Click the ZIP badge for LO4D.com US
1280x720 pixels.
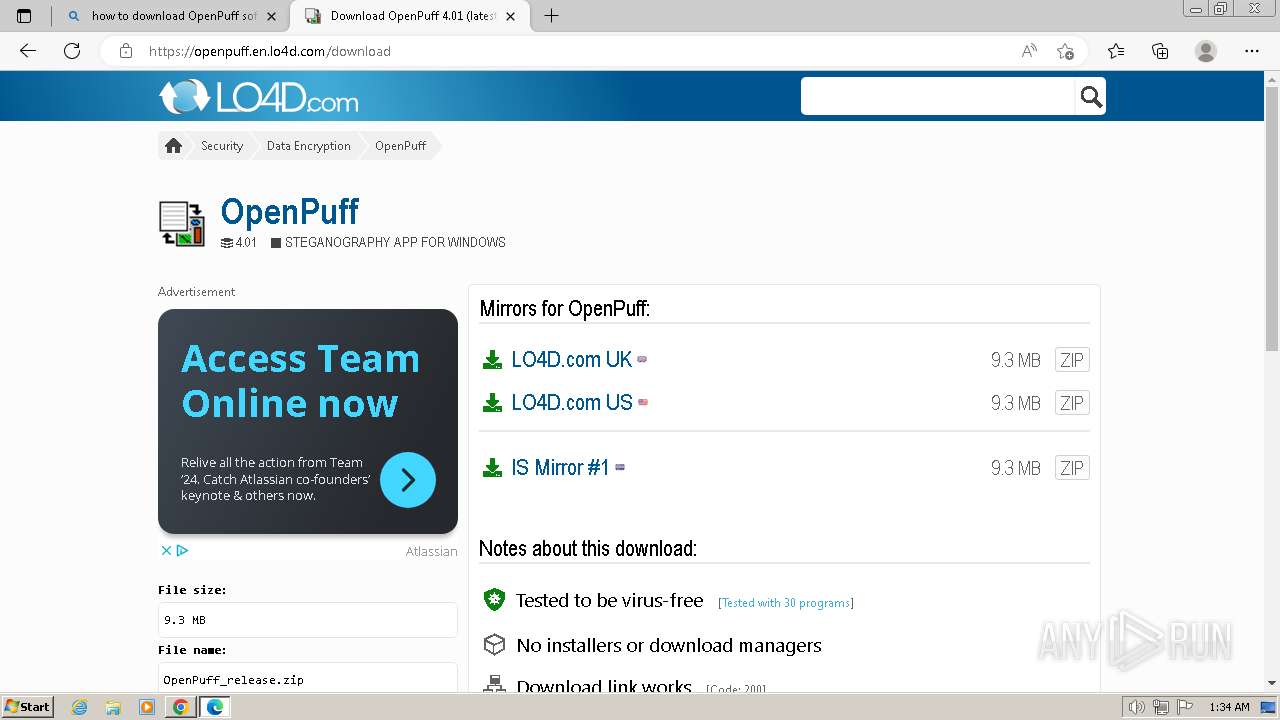[x=1072, y=403]
